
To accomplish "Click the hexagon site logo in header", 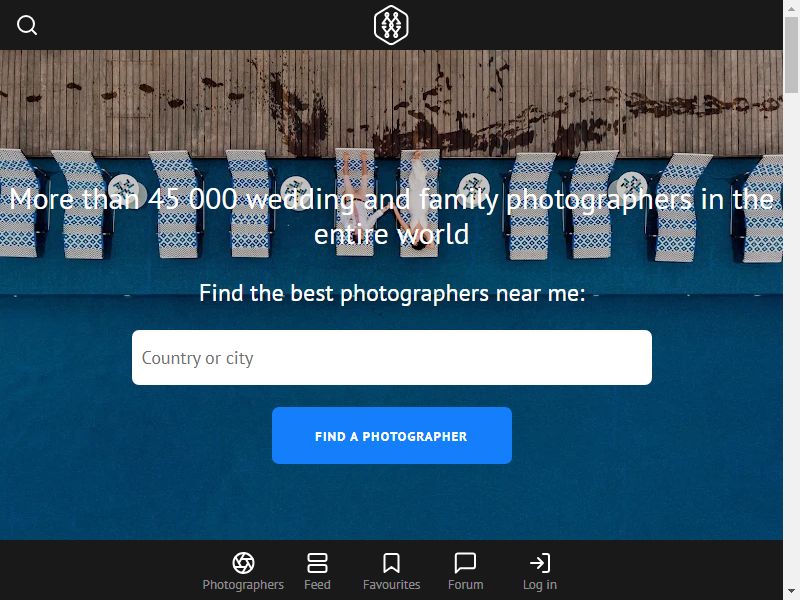I will (x=391, y=25).
